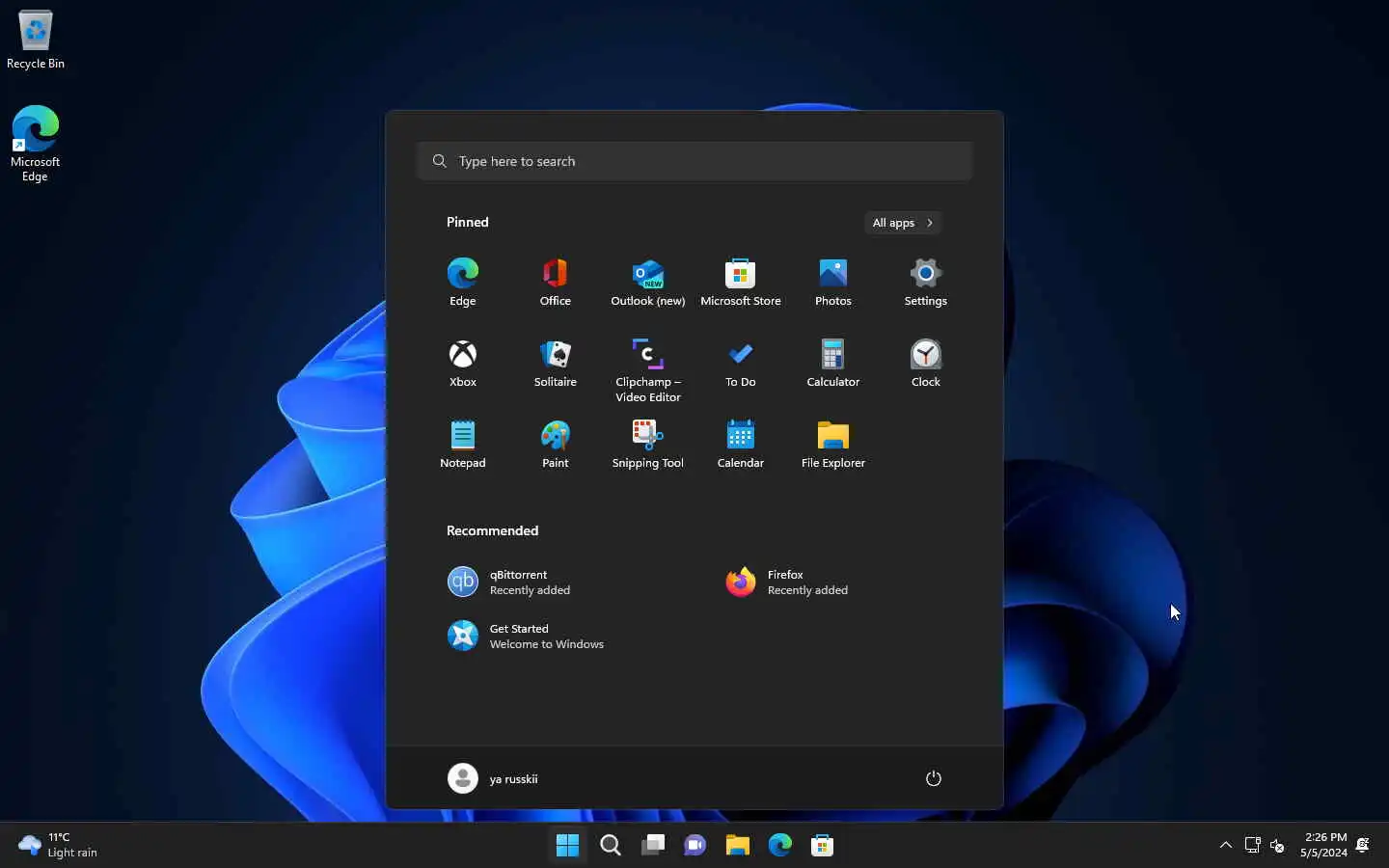Open volume tray icon
The height and width of the screenshot is (868, 1389).
(x=1277, y=846)
